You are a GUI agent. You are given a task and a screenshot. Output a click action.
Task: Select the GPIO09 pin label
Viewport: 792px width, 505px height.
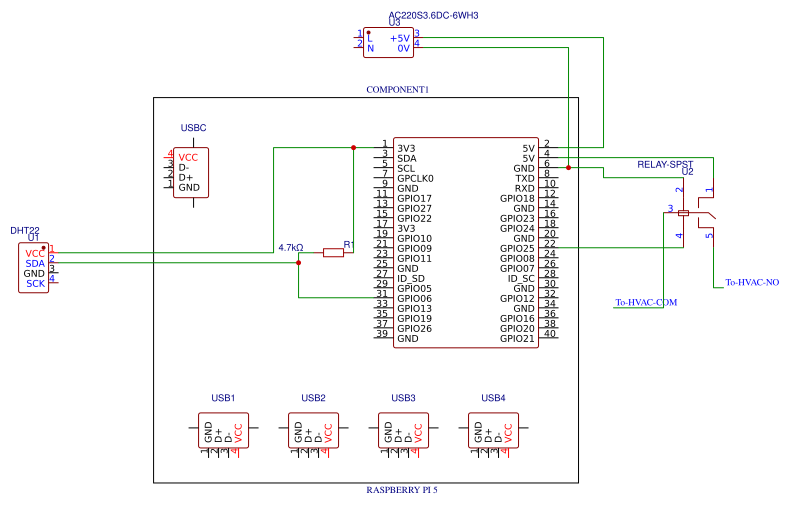[x=414, y=248]
